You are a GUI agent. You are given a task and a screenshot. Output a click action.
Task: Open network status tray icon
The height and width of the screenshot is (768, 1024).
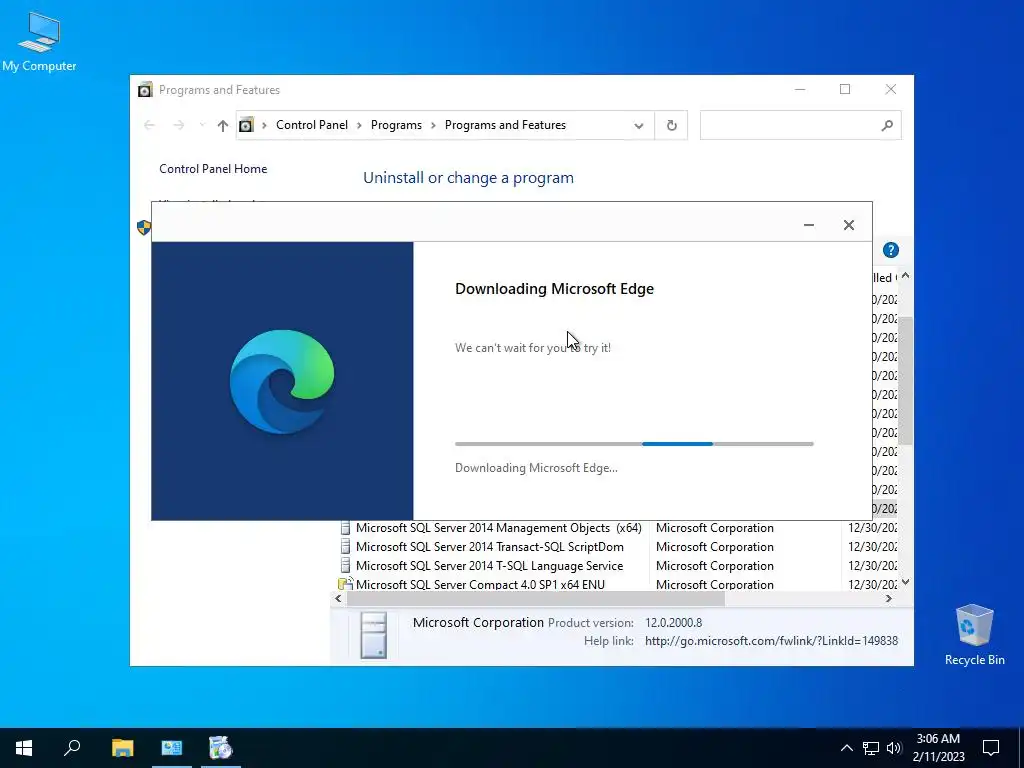[871, 748]
